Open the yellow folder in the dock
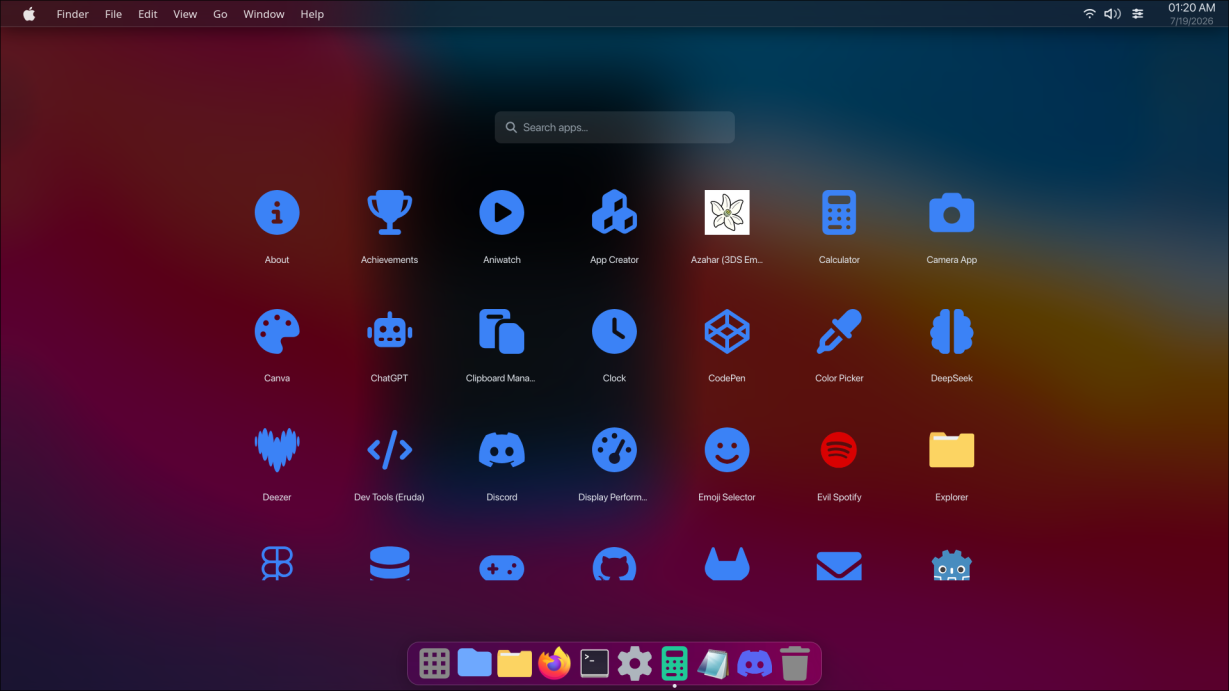 pyautogui.click(x=515, y=663)
